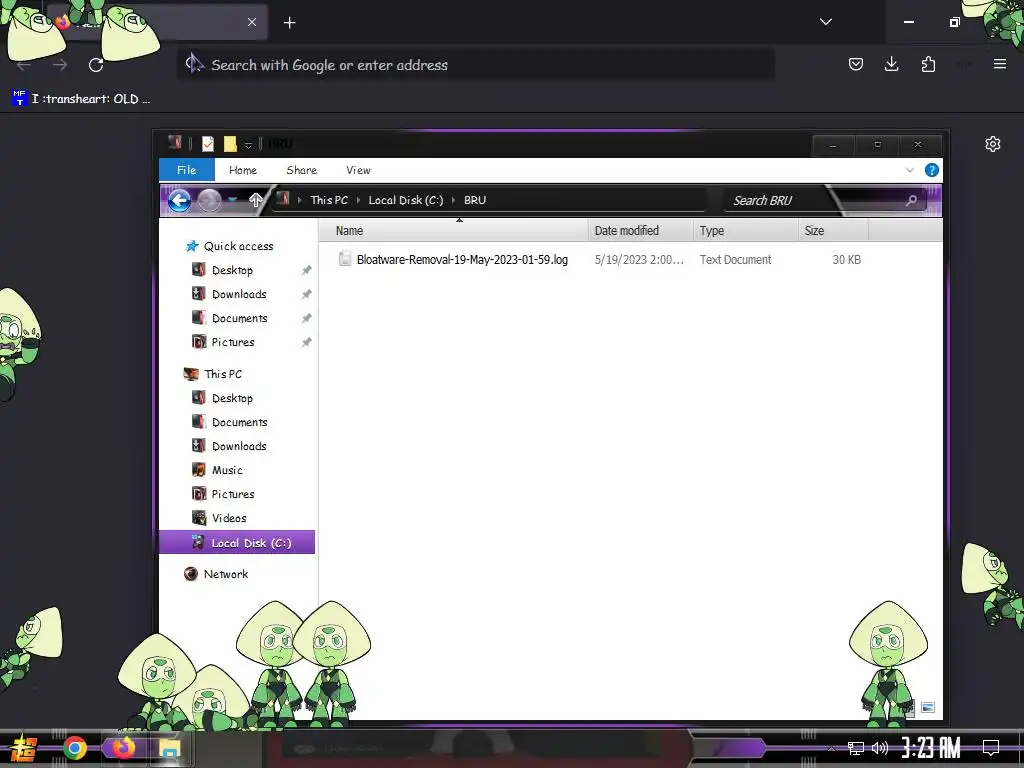Image resolution: width=1024 pixels, height=768 pixels.
Task: Switch to Firefox on the taskbar
Action: click(x=123, y=748)
